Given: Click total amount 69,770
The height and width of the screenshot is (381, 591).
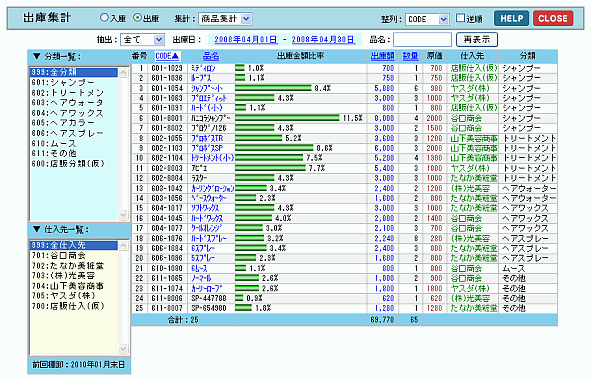Looking at the screenshot, I should point(382,320).
